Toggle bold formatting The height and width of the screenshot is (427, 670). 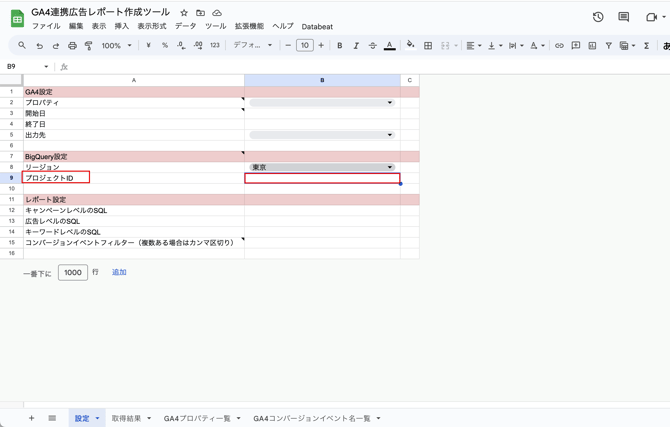coord(340,45)
